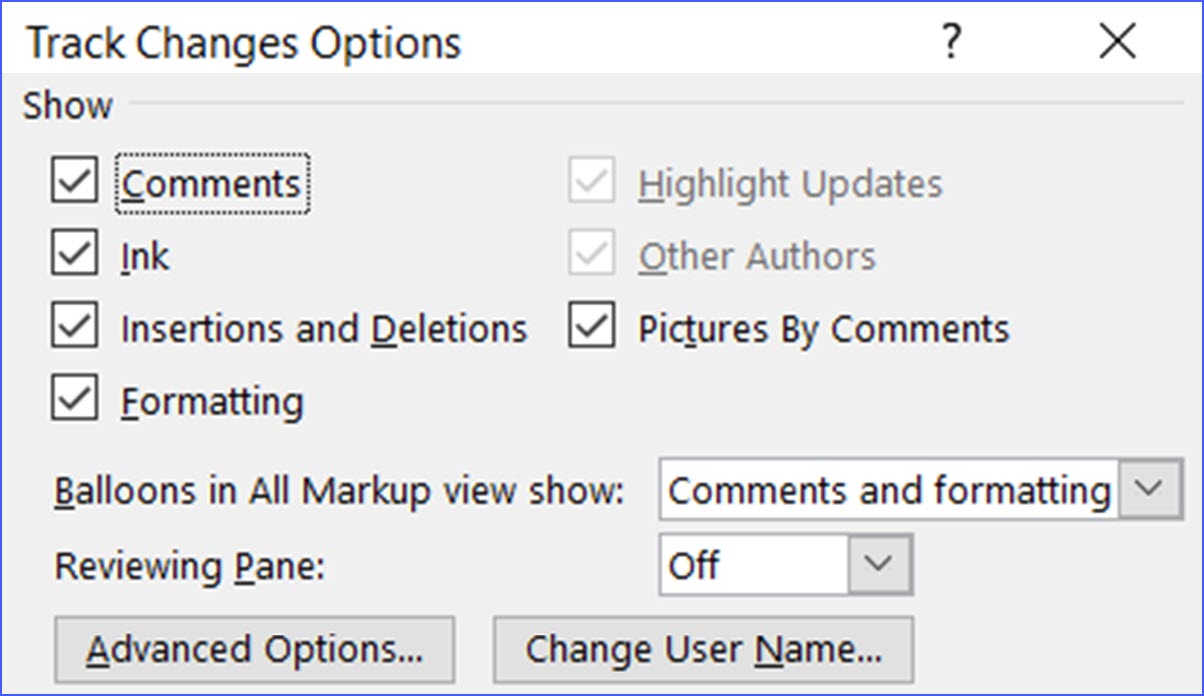Toggle the Pictures By Comments checkbox
This screenshot has height=696, width=1204.
click(592, 329)
